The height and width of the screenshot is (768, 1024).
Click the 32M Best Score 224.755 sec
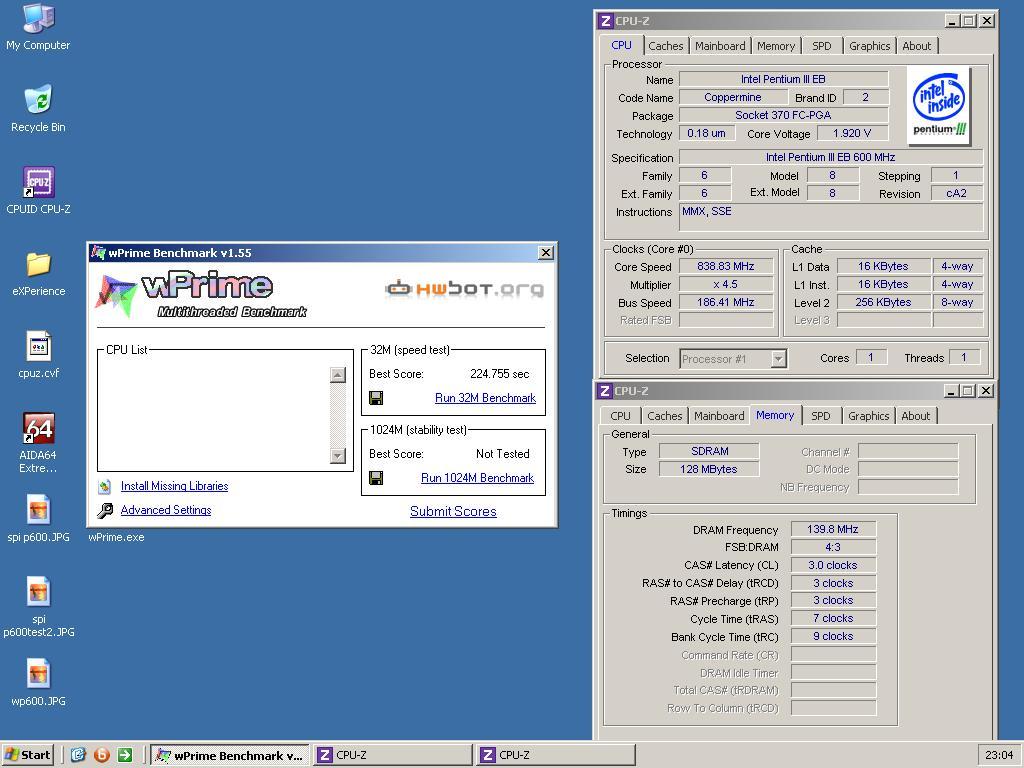500,374
